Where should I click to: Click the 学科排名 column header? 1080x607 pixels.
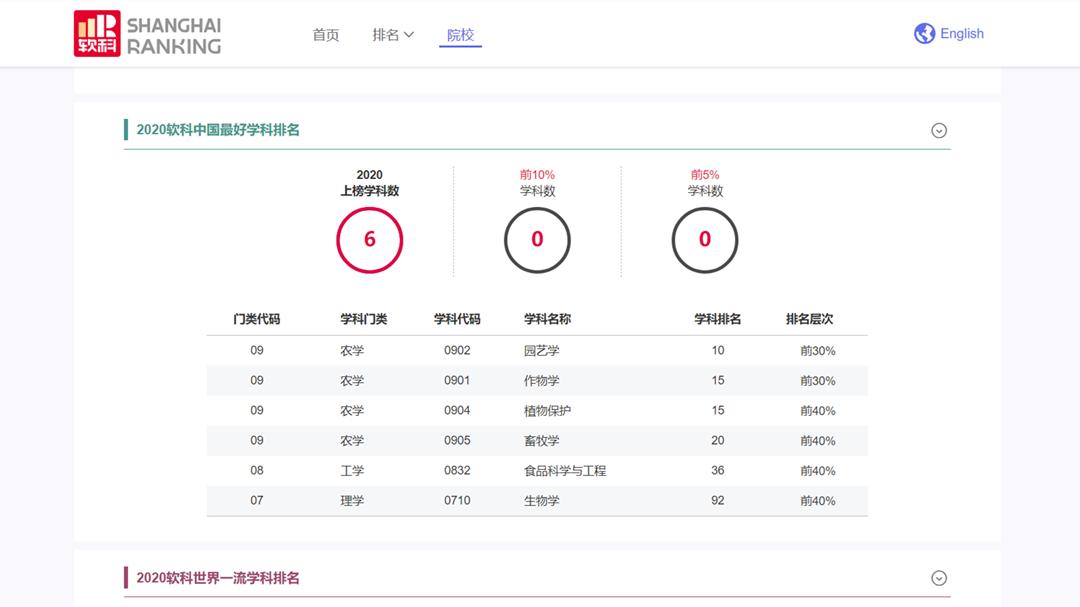tap(716, 320)
